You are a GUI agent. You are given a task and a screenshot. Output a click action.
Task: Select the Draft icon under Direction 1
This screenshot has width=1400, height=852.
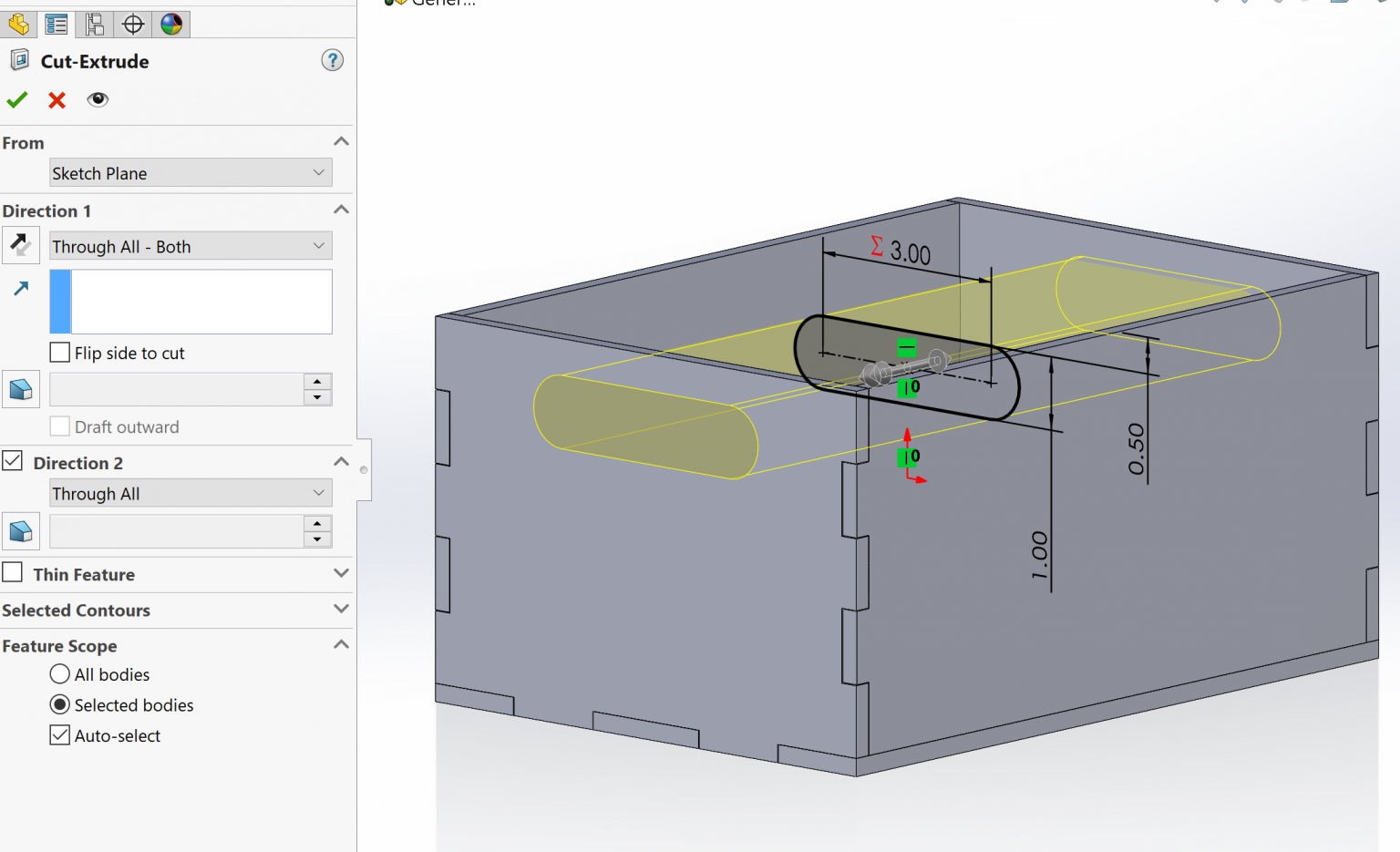pyautogui.click(x=20, y=389)
